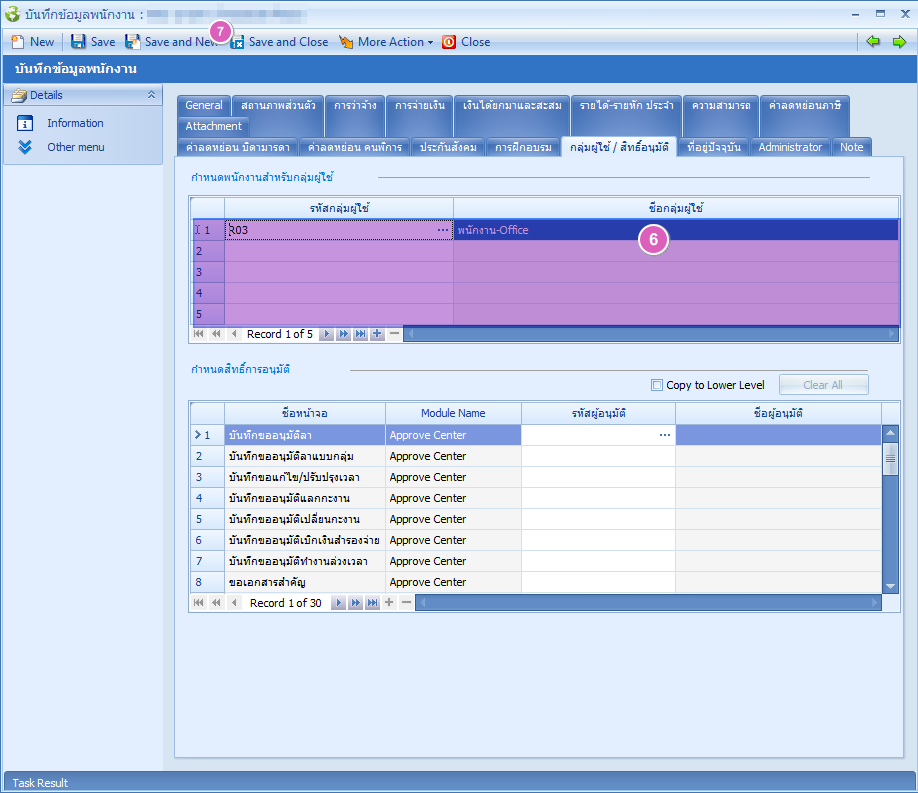Click the Module Name column header
The image size is (918, 793).
click(x=453, y=413)
